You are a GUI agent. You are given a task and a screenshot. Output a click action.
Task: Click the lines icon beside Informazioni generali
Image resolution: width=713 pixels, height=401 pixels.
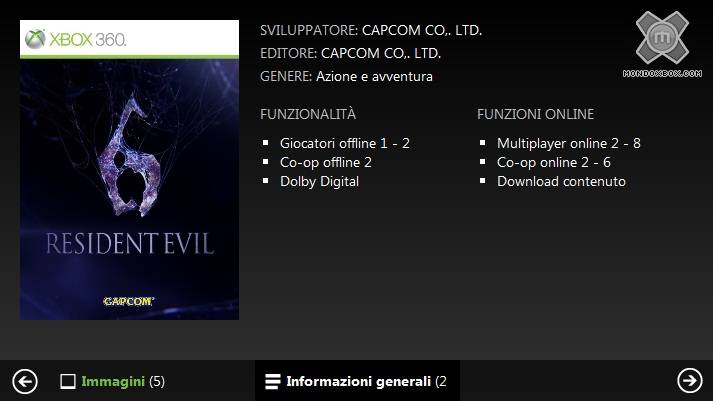click(x=273, y=381)
